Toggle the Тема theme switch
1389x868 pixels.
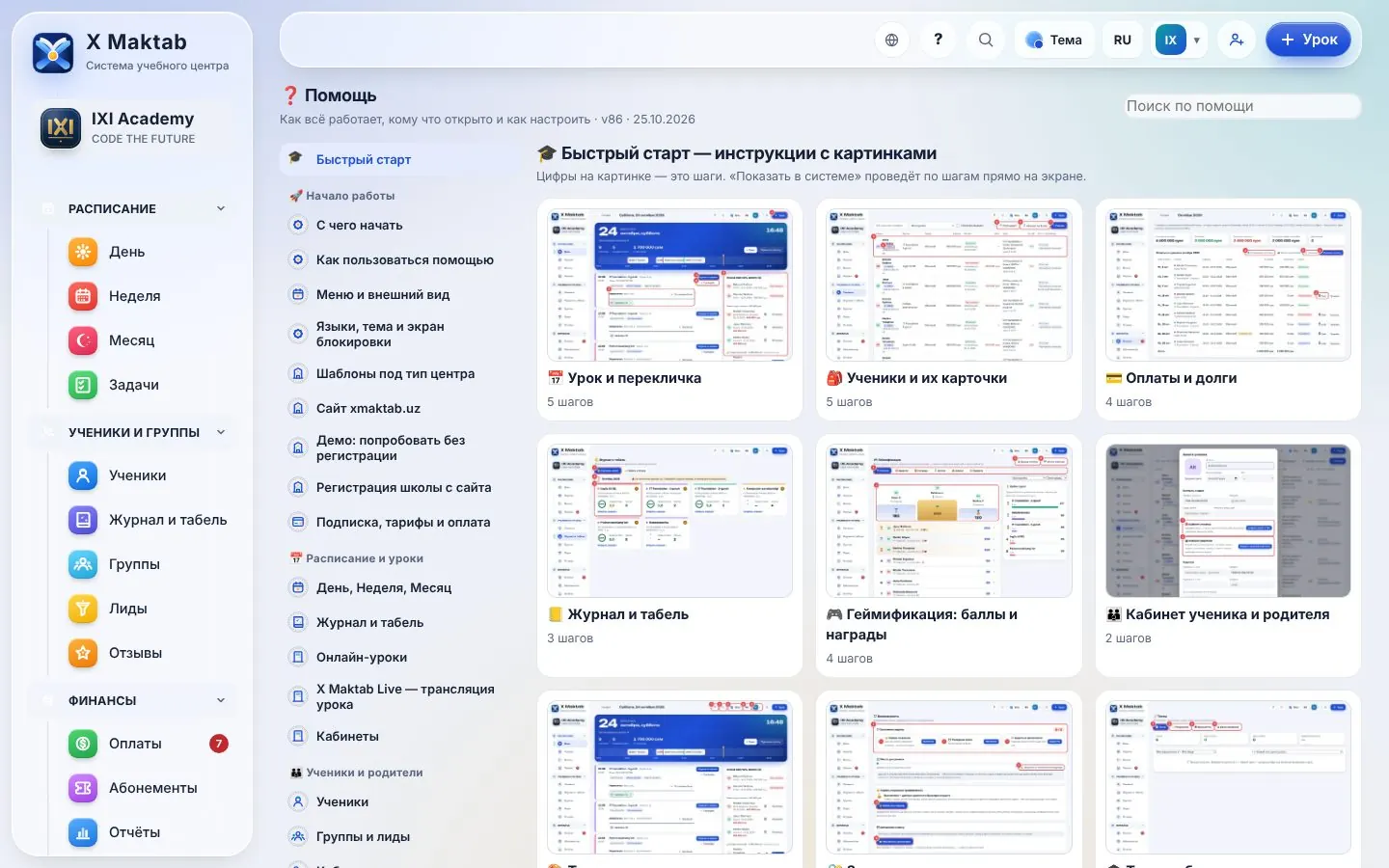click(x=1054, y=40)
